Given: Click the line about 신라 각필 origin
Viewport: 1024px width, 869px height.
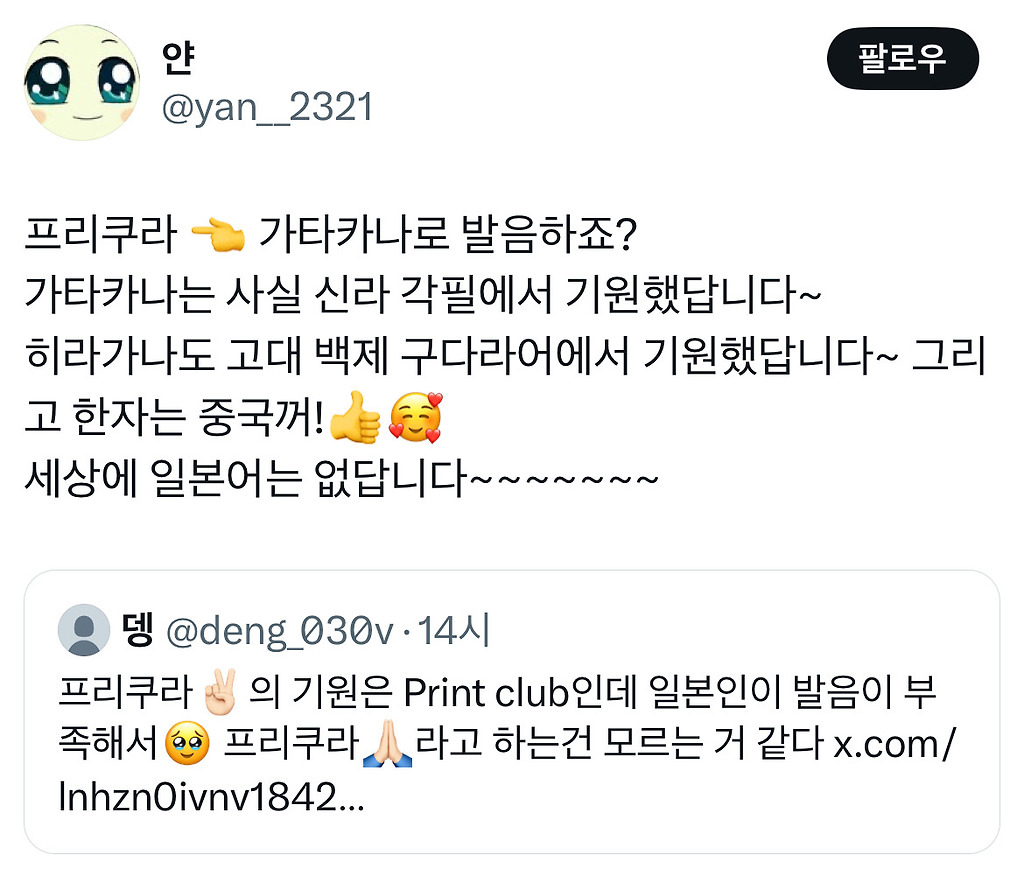Looking at the screenshot, I should point(422,294).
